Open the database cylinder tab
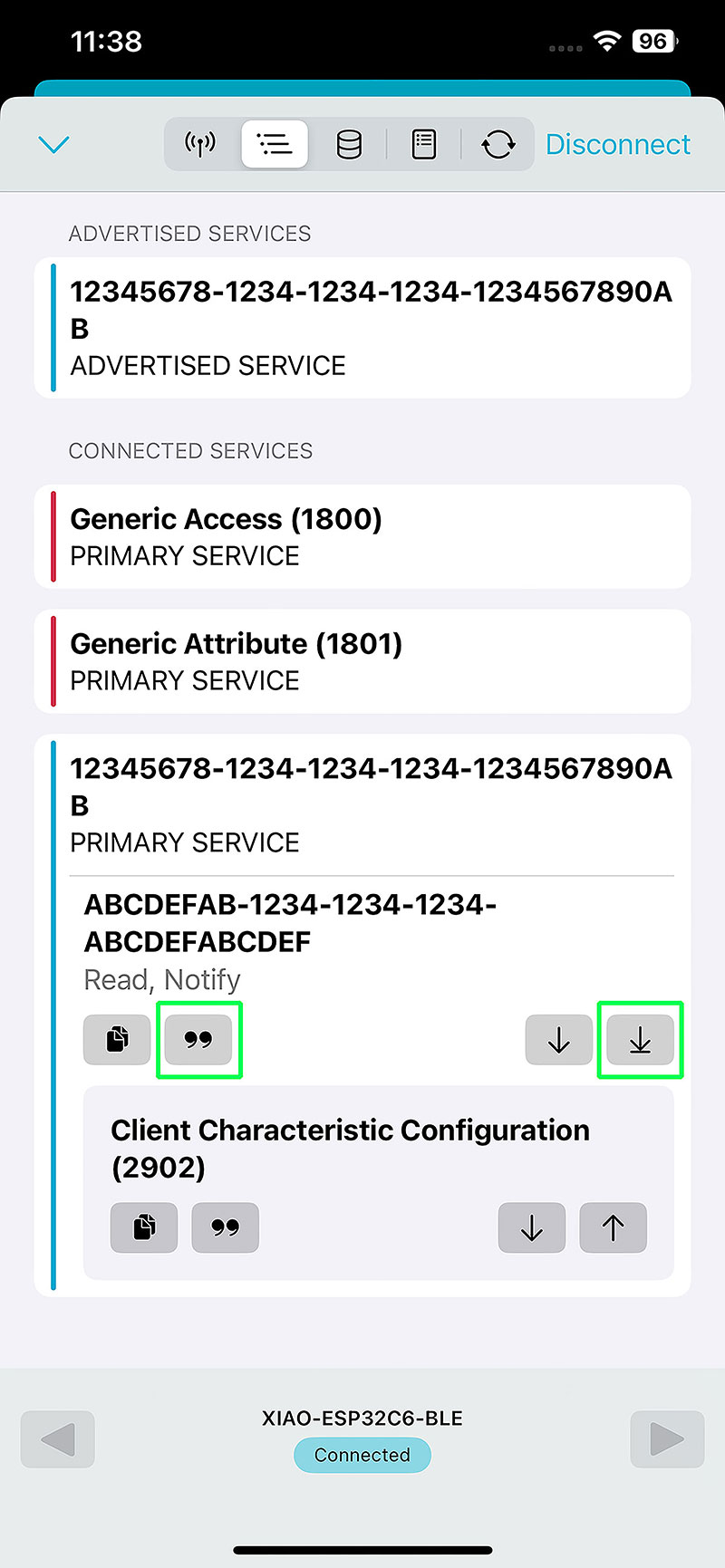Viewport: 725px width, 1568px height. [x=349, y=144]
